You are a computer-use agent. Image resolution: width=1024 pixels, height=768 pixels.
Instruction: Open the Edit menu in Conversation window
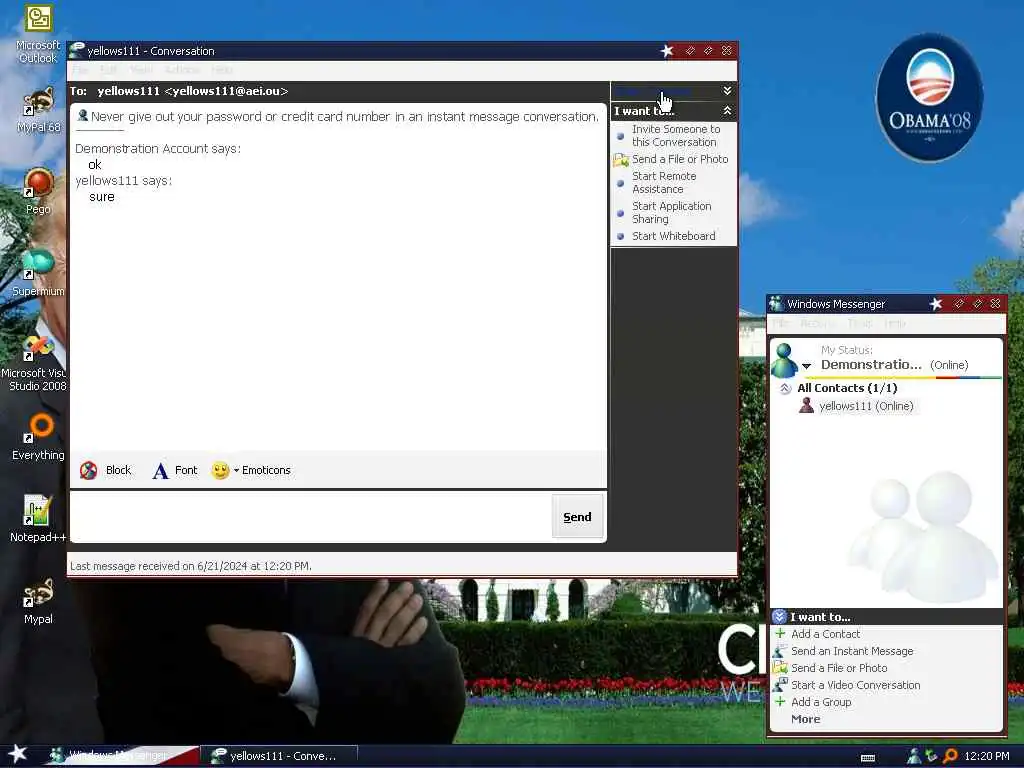pos(108,70)
